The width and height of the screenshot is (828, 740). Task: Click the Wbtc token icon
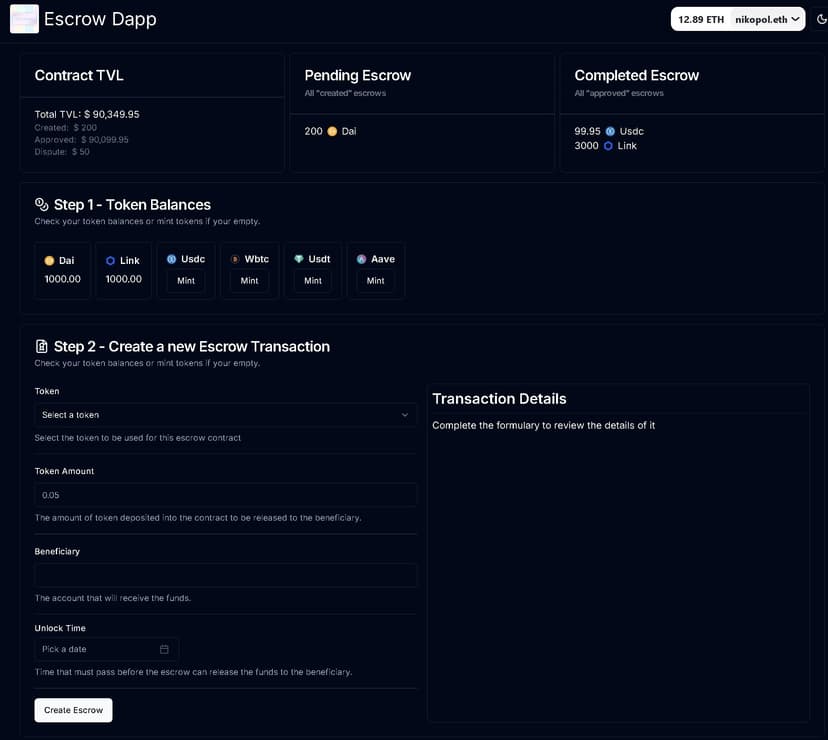tap(234, 258)
